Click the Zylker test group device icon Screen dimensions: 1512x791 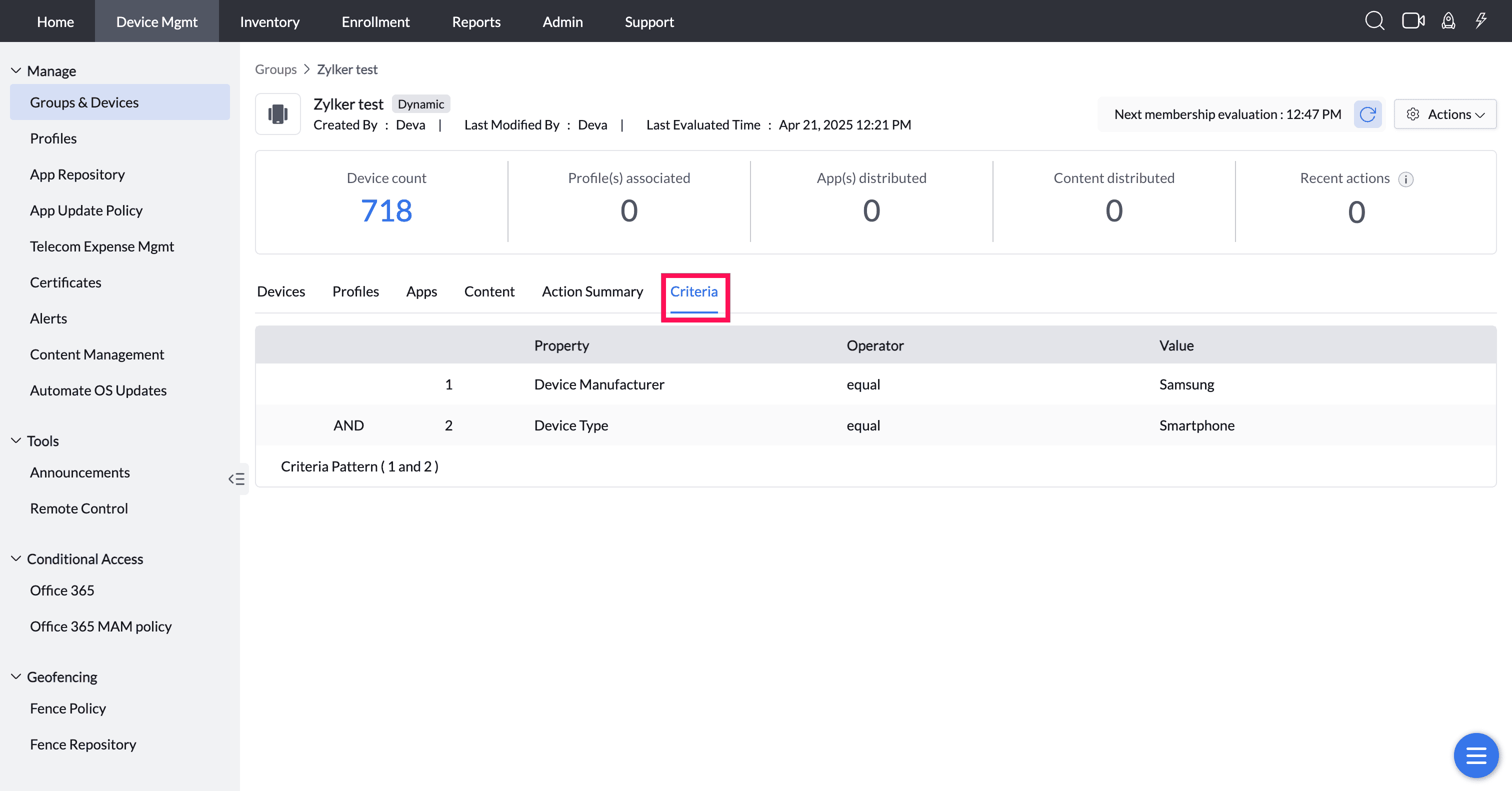point(277,114)
